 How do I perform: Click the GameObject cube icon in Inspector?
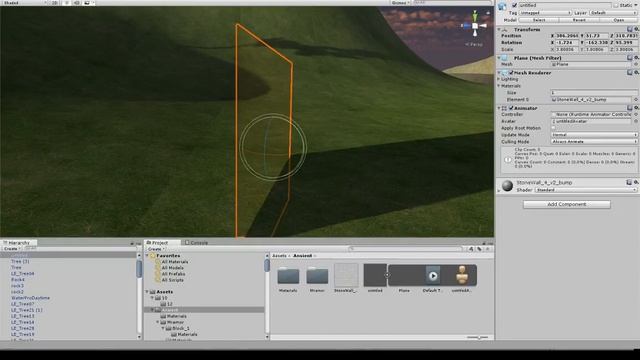click(502, 6)
